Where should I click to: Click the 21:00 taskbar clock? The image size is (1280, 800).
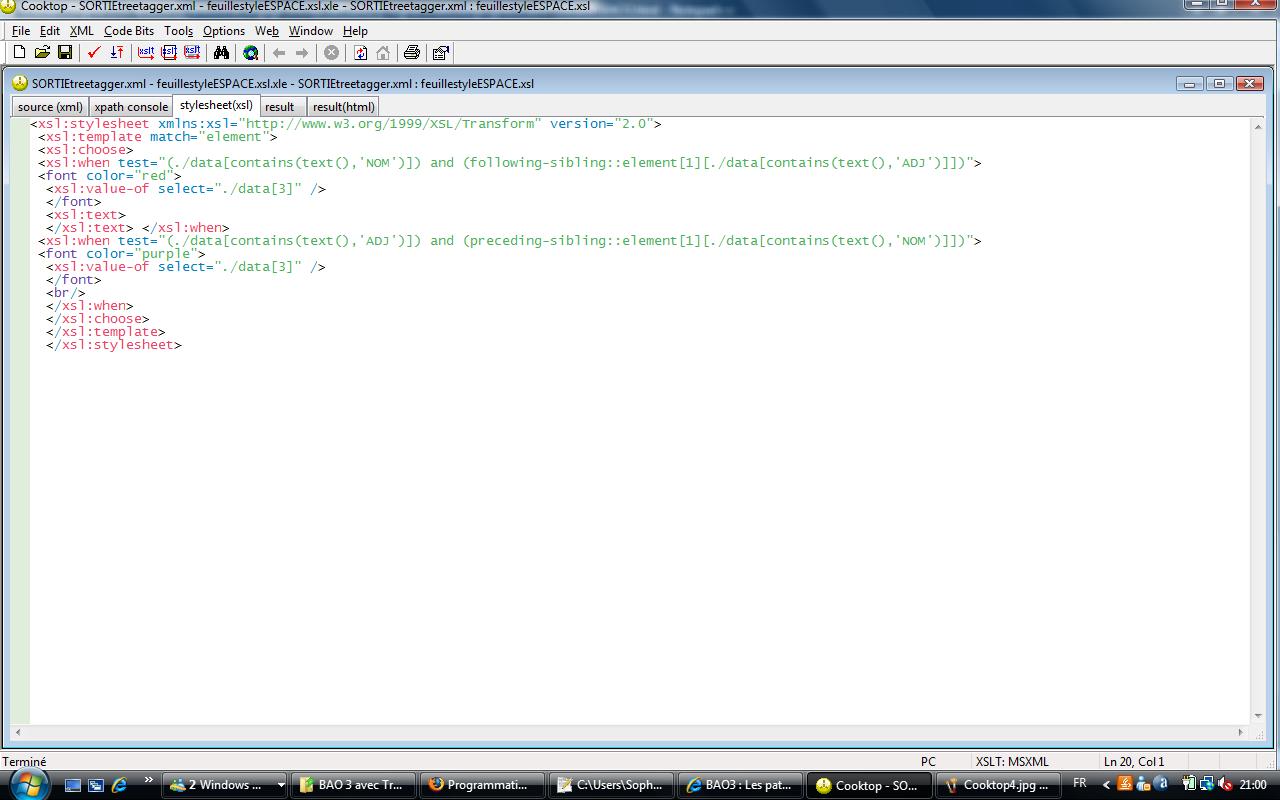pyautogui.click(x=1253, y=785)
